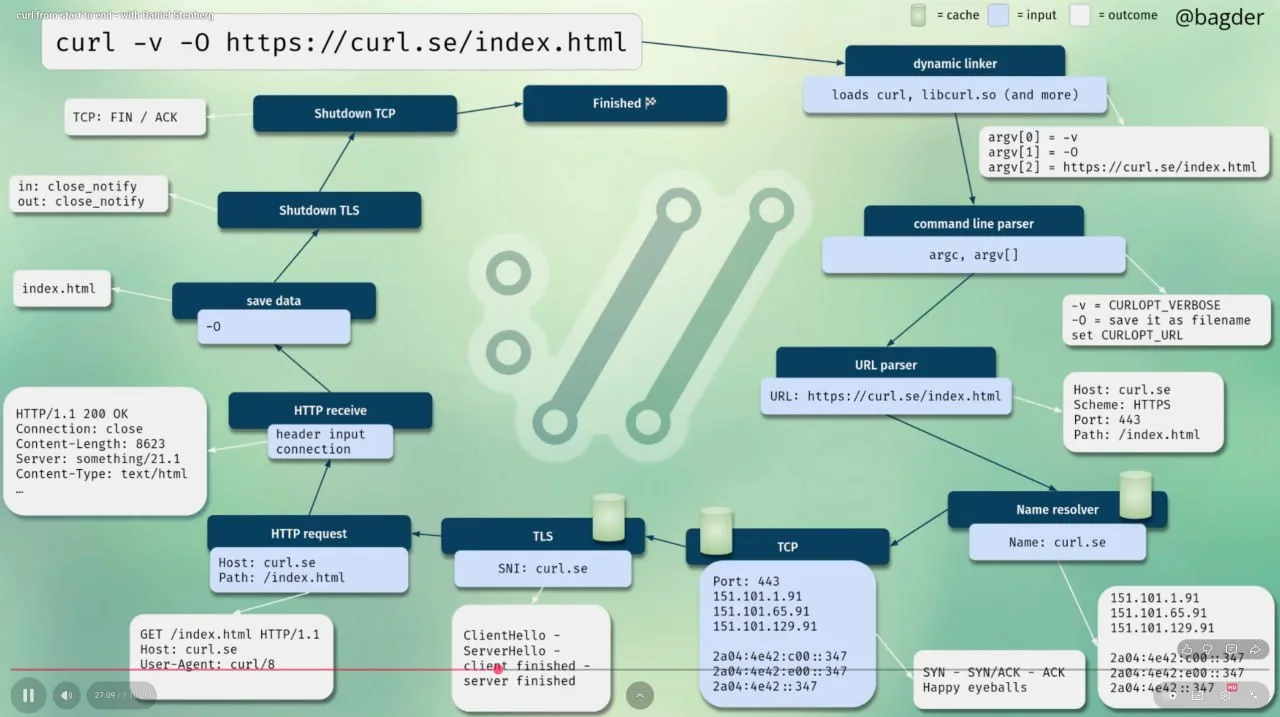Dislike the video with thumbs down

[1208, 649]
